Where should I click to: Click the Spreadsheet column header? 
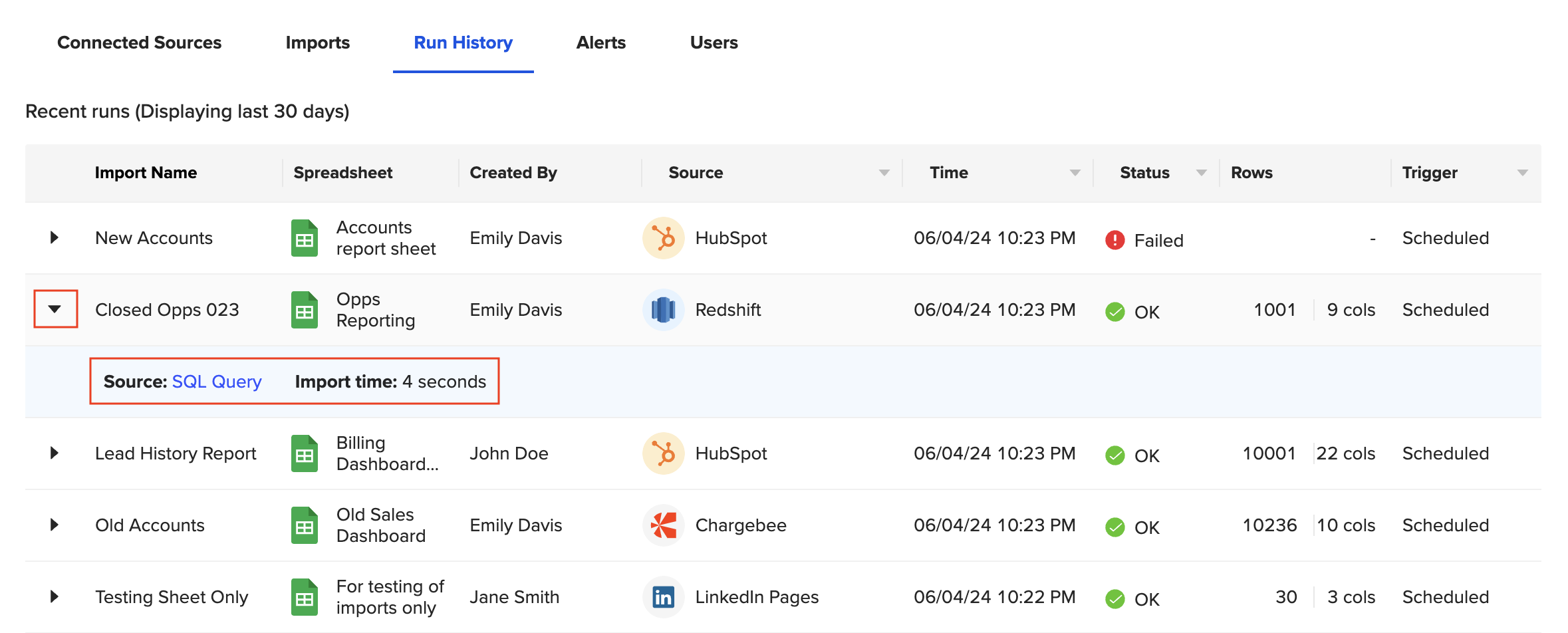(x=343, y=173)
